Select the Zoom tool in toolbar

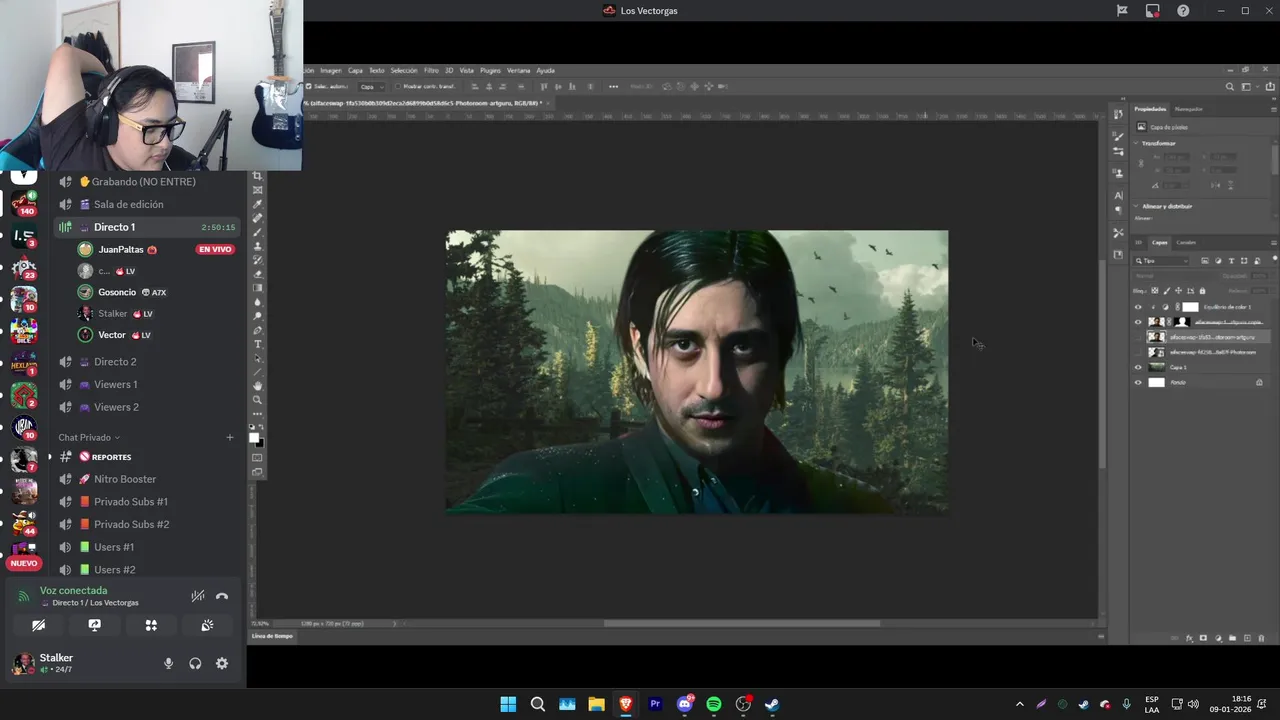click(257, 400)
